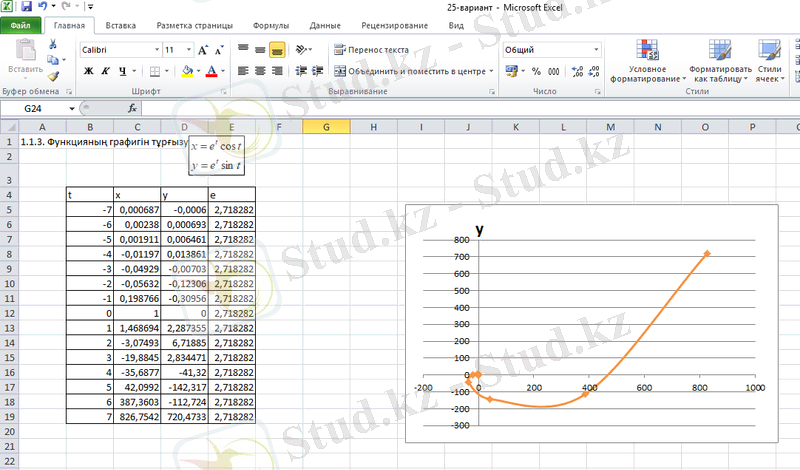This screenshot has width=800, height=470.
Task: Toggle bottom vertical alignment button
Action: tap(278, 49)
